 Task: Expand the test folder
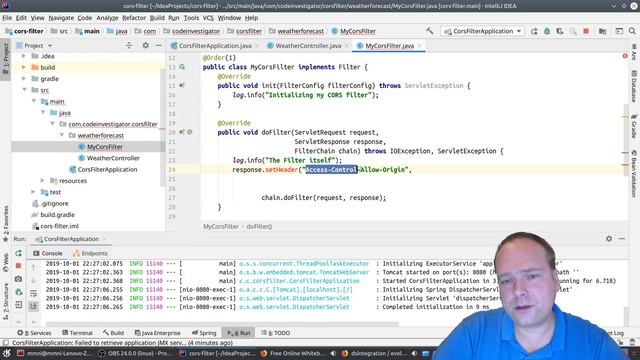[x=33, y=192]
